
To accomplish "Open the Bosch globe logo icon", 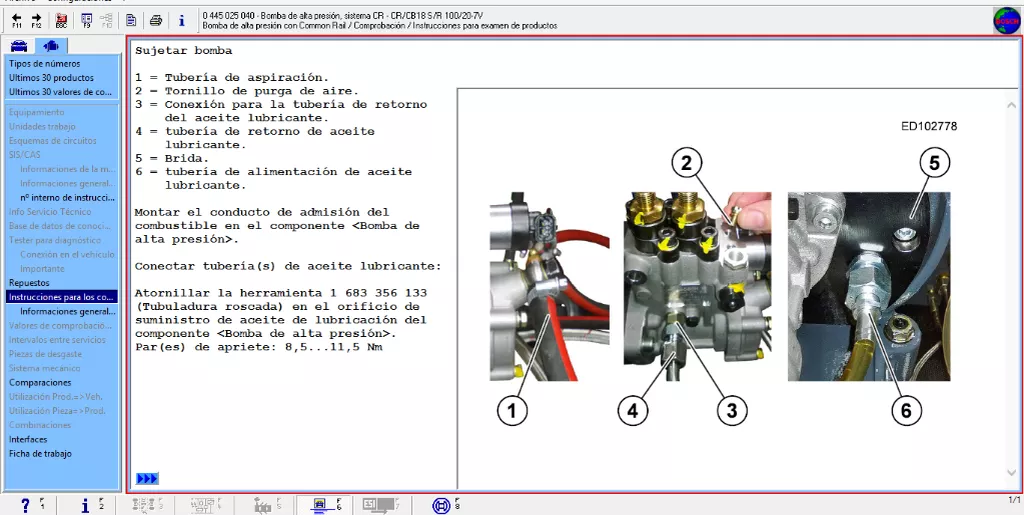I will coord(1006,21).
